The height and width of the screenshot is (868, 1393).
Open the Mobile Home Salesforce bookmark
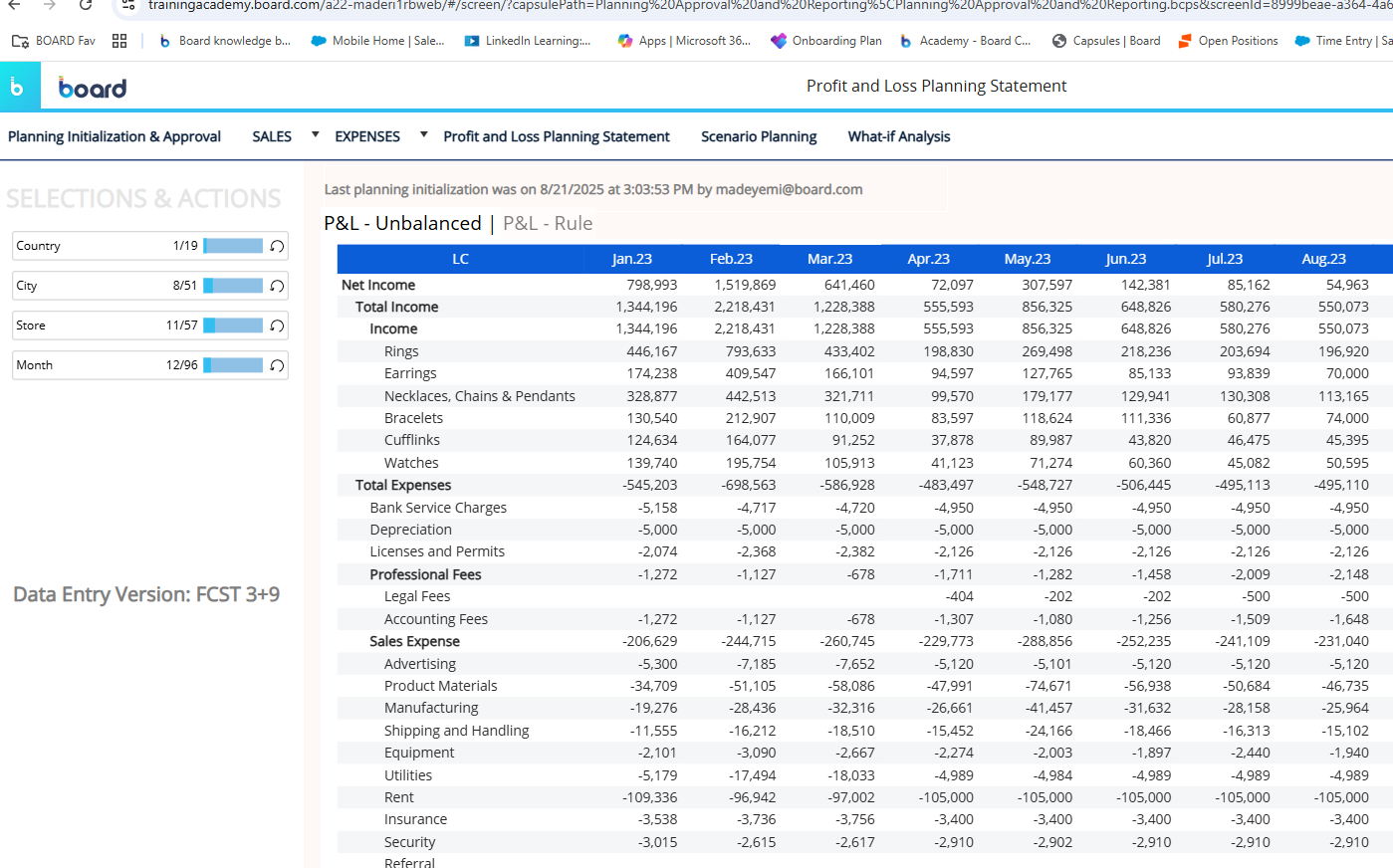(377, 41)
